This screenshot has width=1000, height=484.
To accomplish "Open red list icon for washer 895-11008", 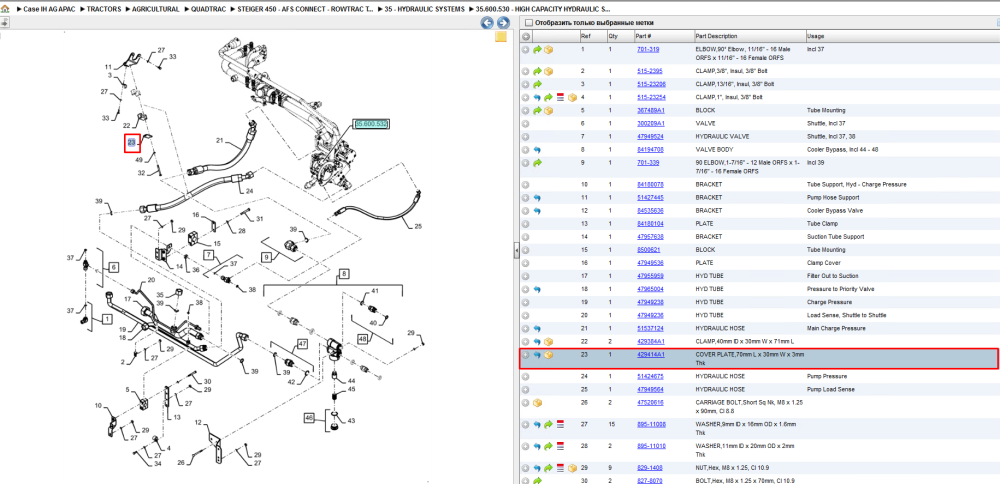I will pos(561,424).
